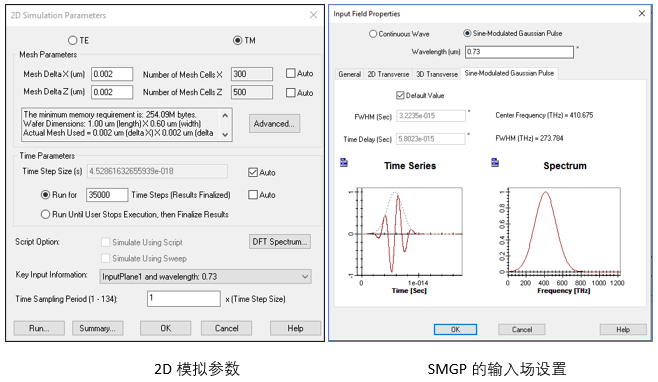Screen dimensions: 658x382
Task: Click the Wavelength (um) input field
Action: 519,52
